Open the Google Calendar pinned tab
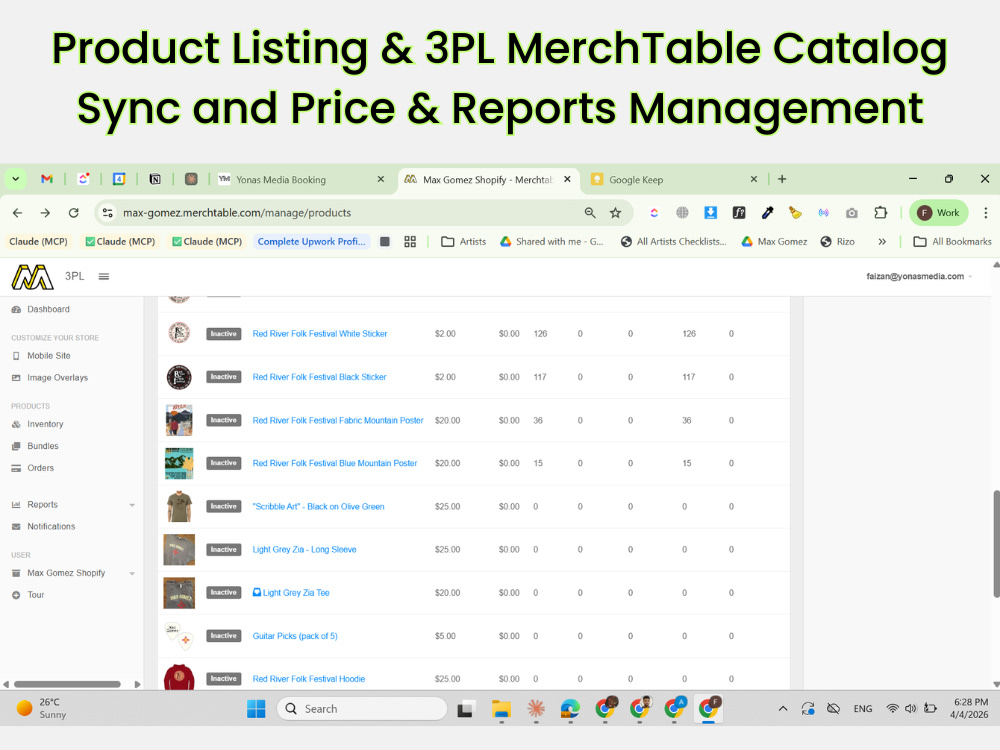The width and height of the screenshot is (1000, 750). (x=119, y=179)
